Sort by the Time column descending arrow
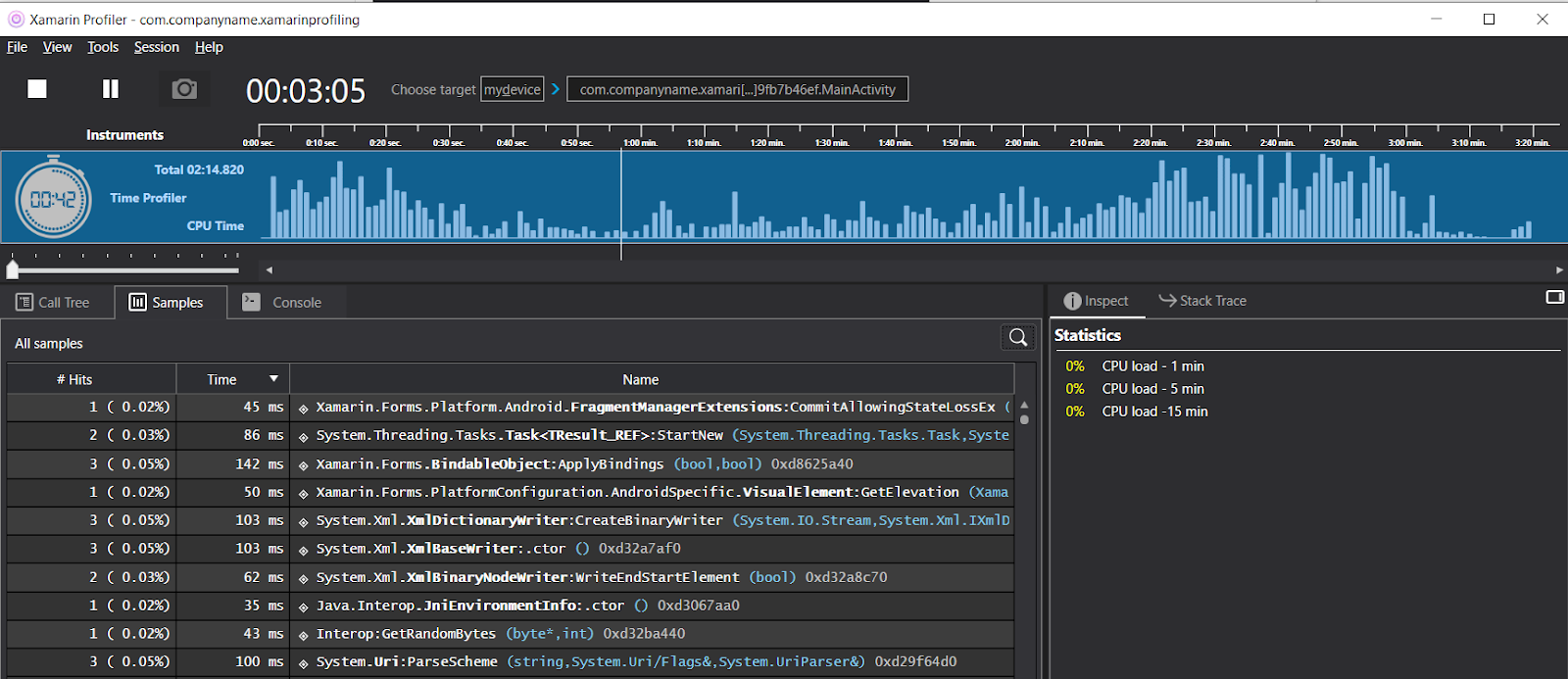 (x=274, y=379)
